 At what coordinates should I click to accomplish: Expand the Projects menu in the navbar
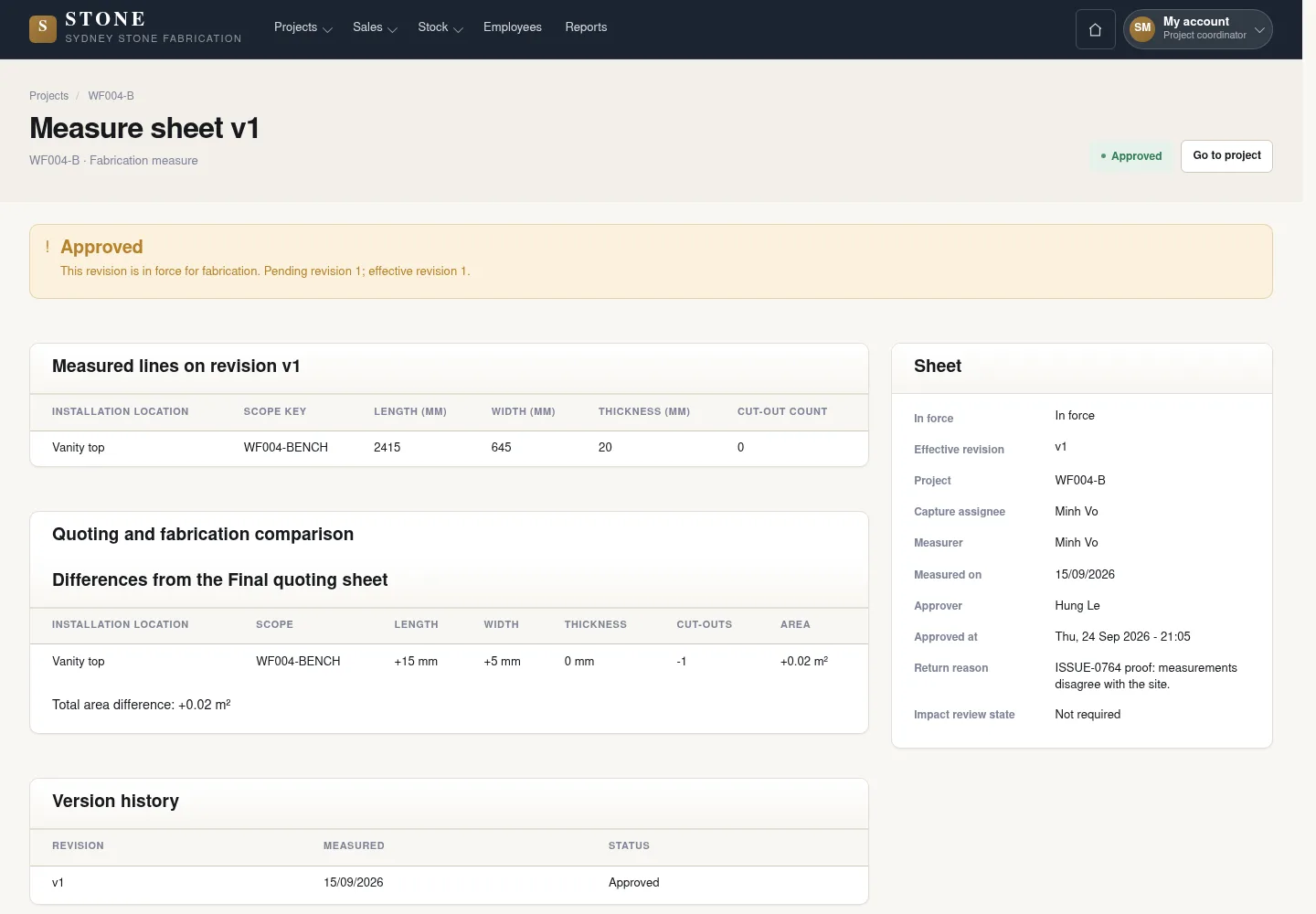302,27
